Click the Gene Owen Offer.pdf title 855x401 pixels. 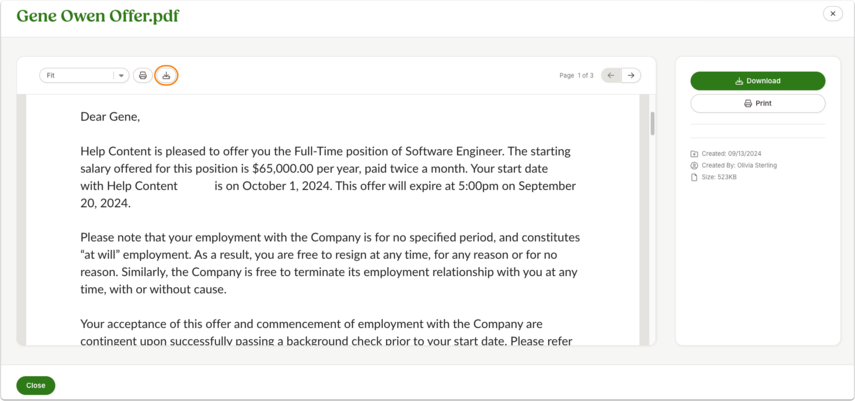click(x=98, y=16)
